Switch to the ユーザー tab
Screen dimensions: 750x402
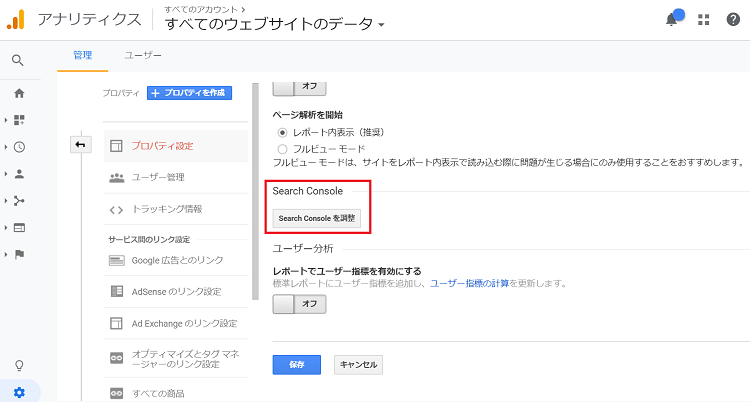(143, 55)
